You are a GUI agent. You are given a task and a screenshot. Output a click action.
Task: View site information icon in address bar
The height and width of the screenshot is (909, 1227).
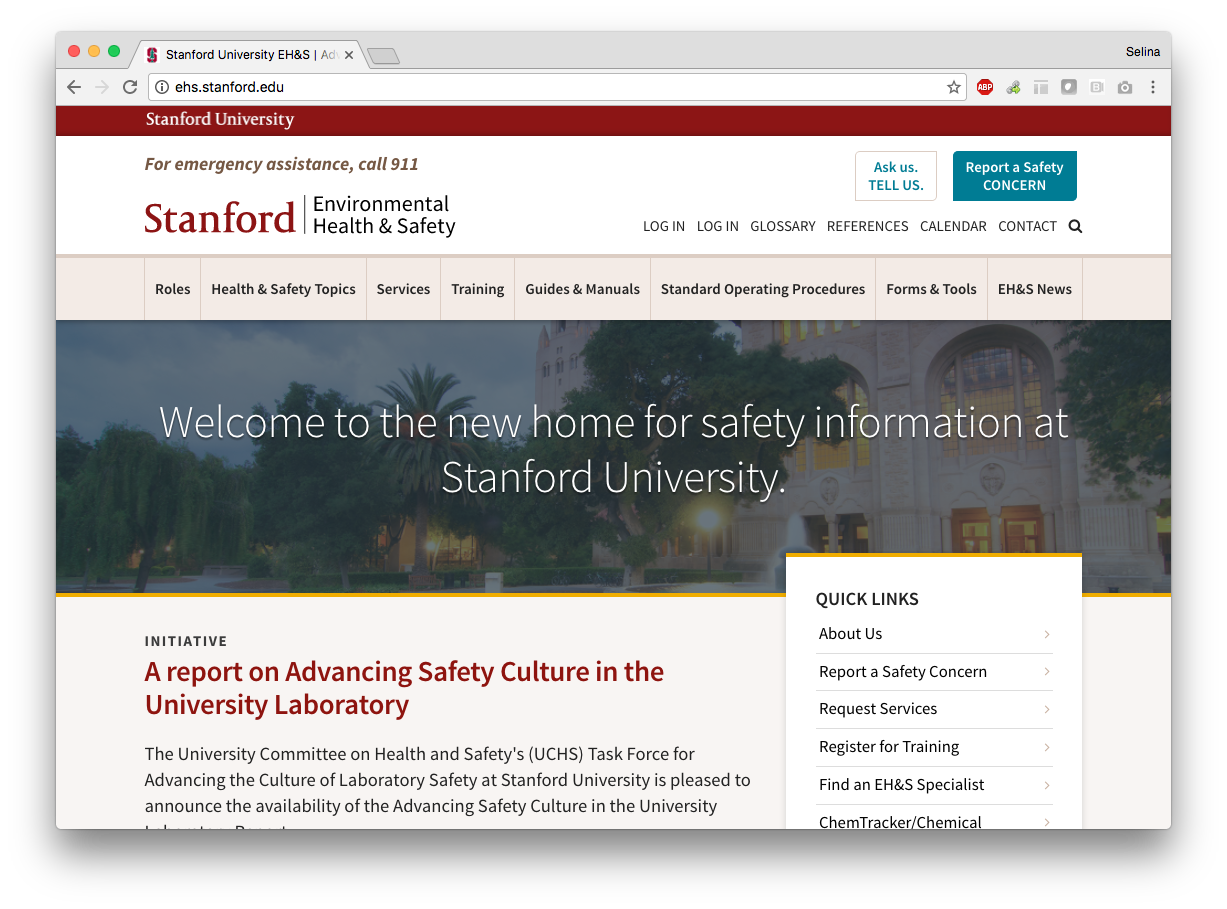coord(162,87)
